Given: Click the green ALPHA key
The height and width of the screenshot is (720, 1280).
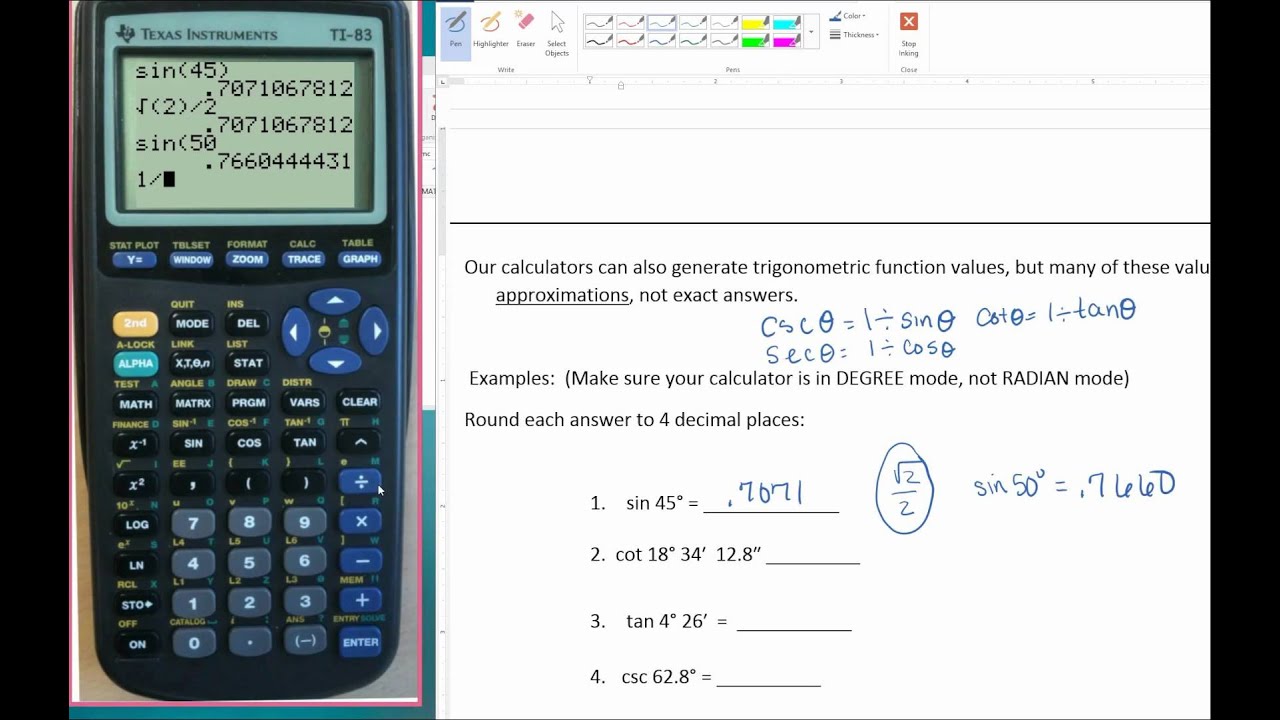Looking at the screenshot, I should (135, 363).
